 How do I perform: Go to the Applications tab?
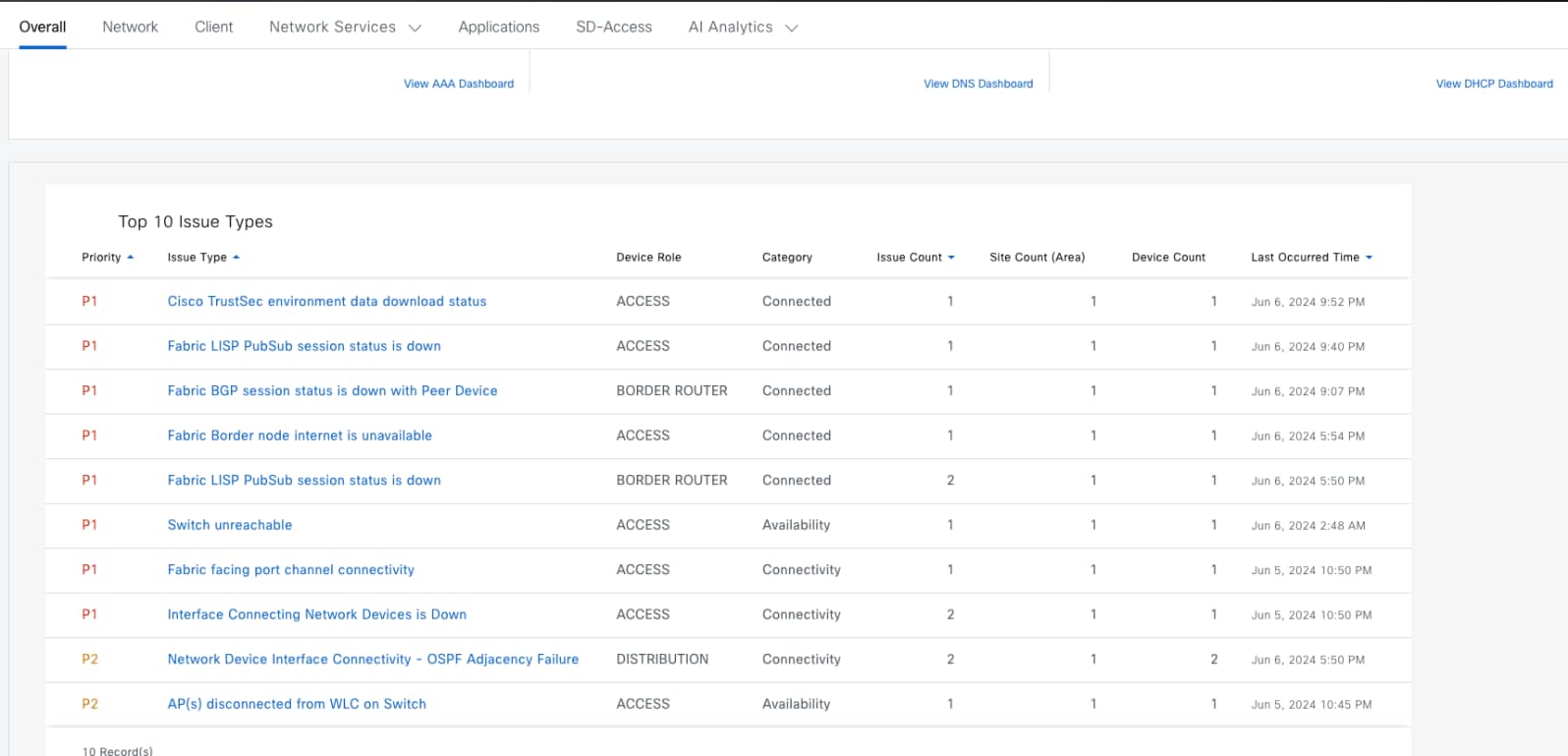coord(498,28)
